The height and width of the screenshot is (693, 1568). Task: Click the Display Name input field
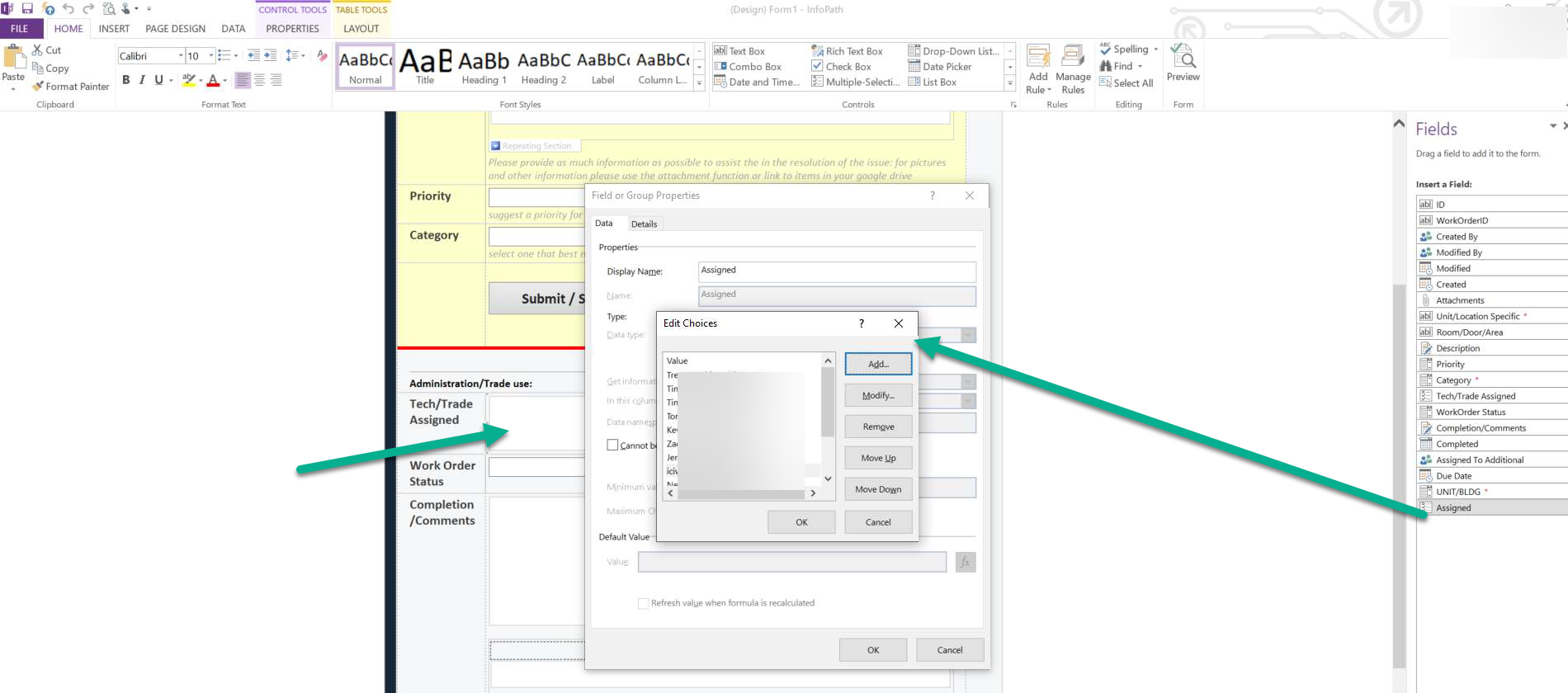pos(837,271)
